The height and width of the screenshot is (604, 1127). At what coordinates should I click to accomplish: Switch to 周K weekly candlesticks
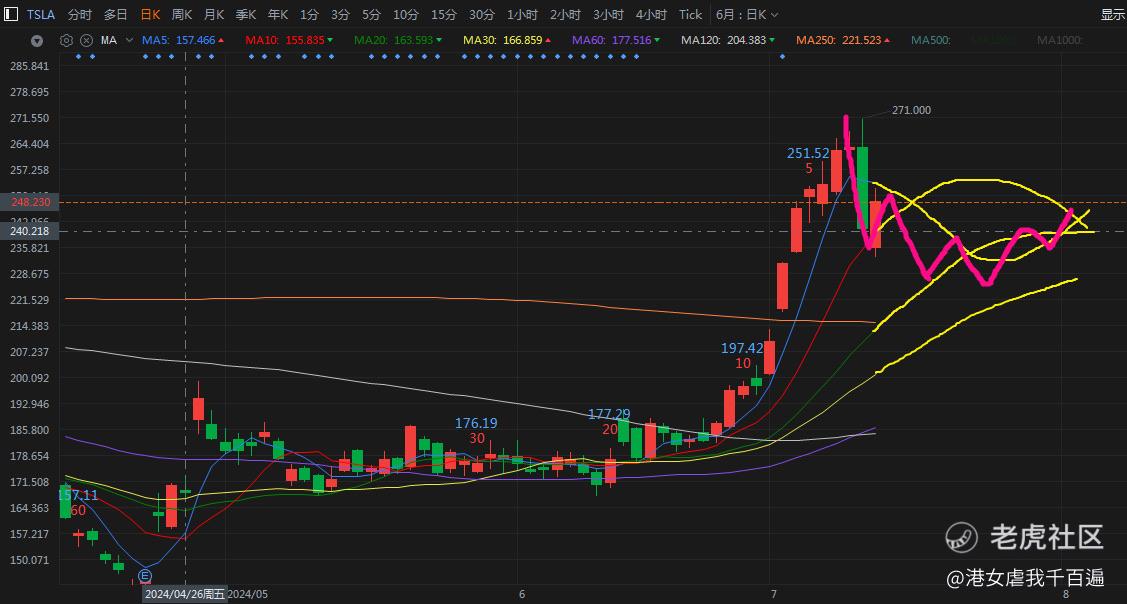tap(182, 14)
